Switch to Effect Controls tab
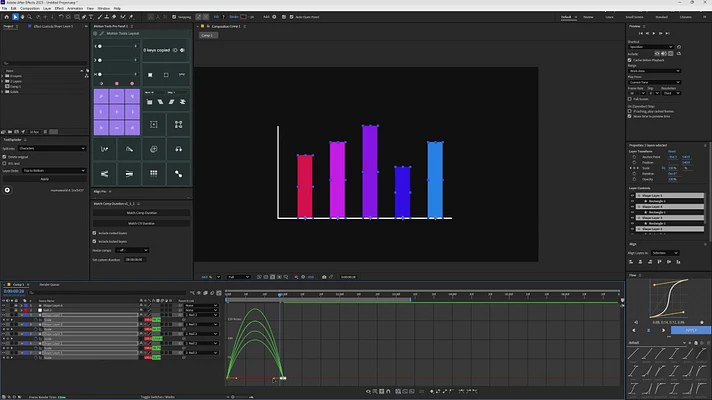 (53, 26)
